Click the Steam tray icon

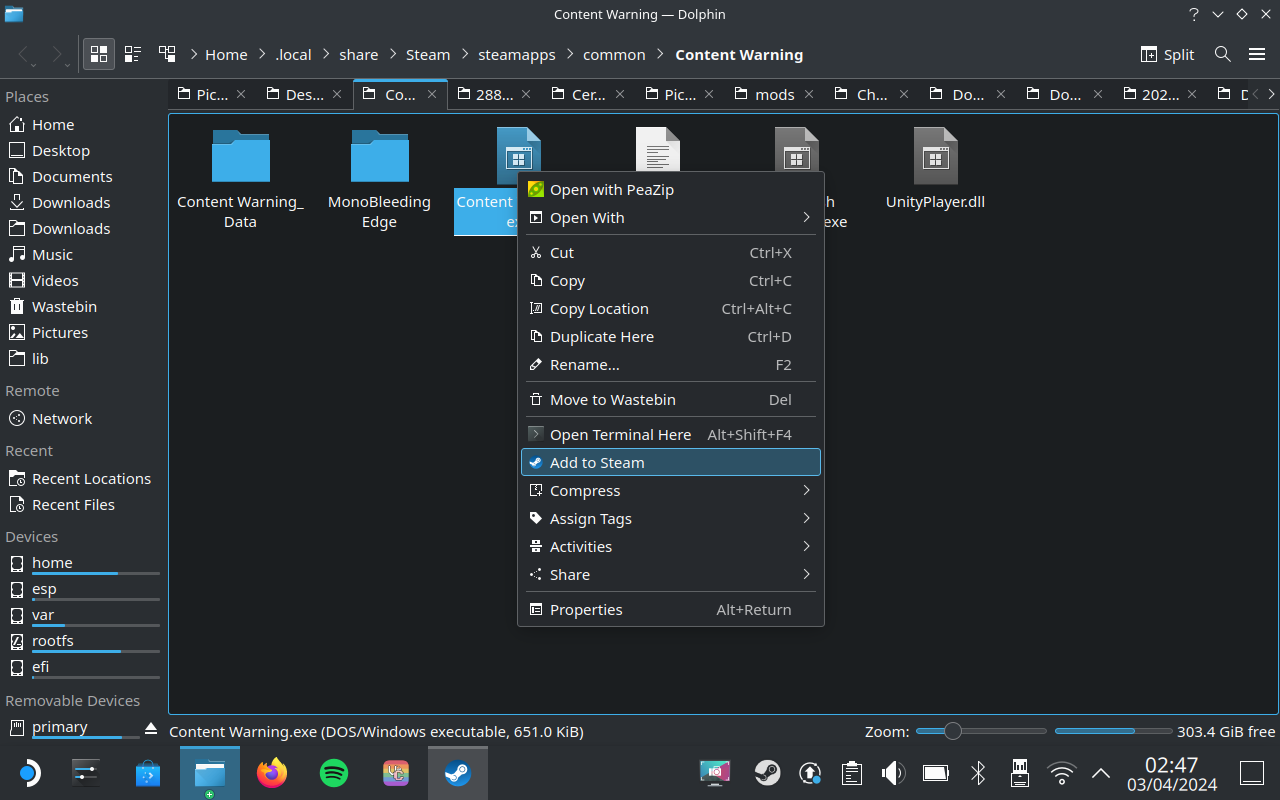click(x=767, y=773)
